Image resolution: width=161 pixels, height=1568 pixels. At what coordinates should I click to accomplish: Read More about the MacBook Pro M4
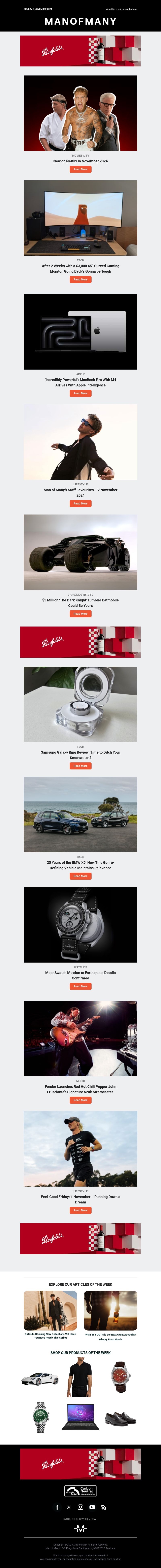pyautogui.click(x=80, y=393)
